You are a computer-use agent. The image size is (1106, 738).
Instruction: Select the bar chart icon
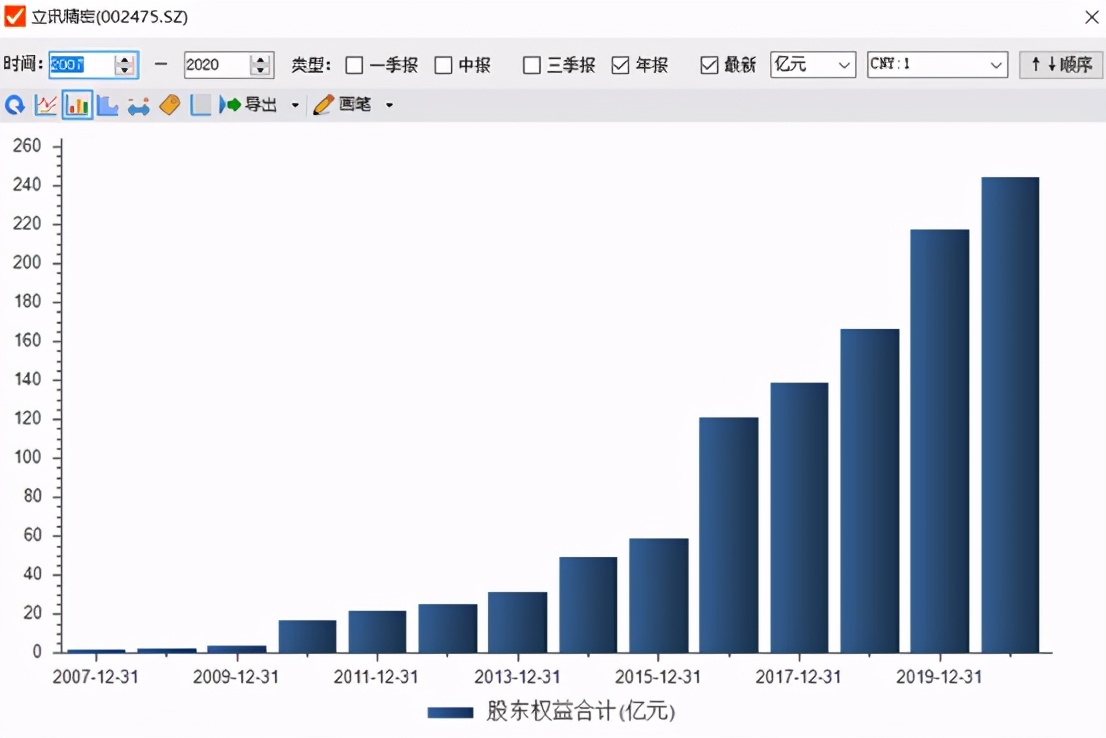77,104
